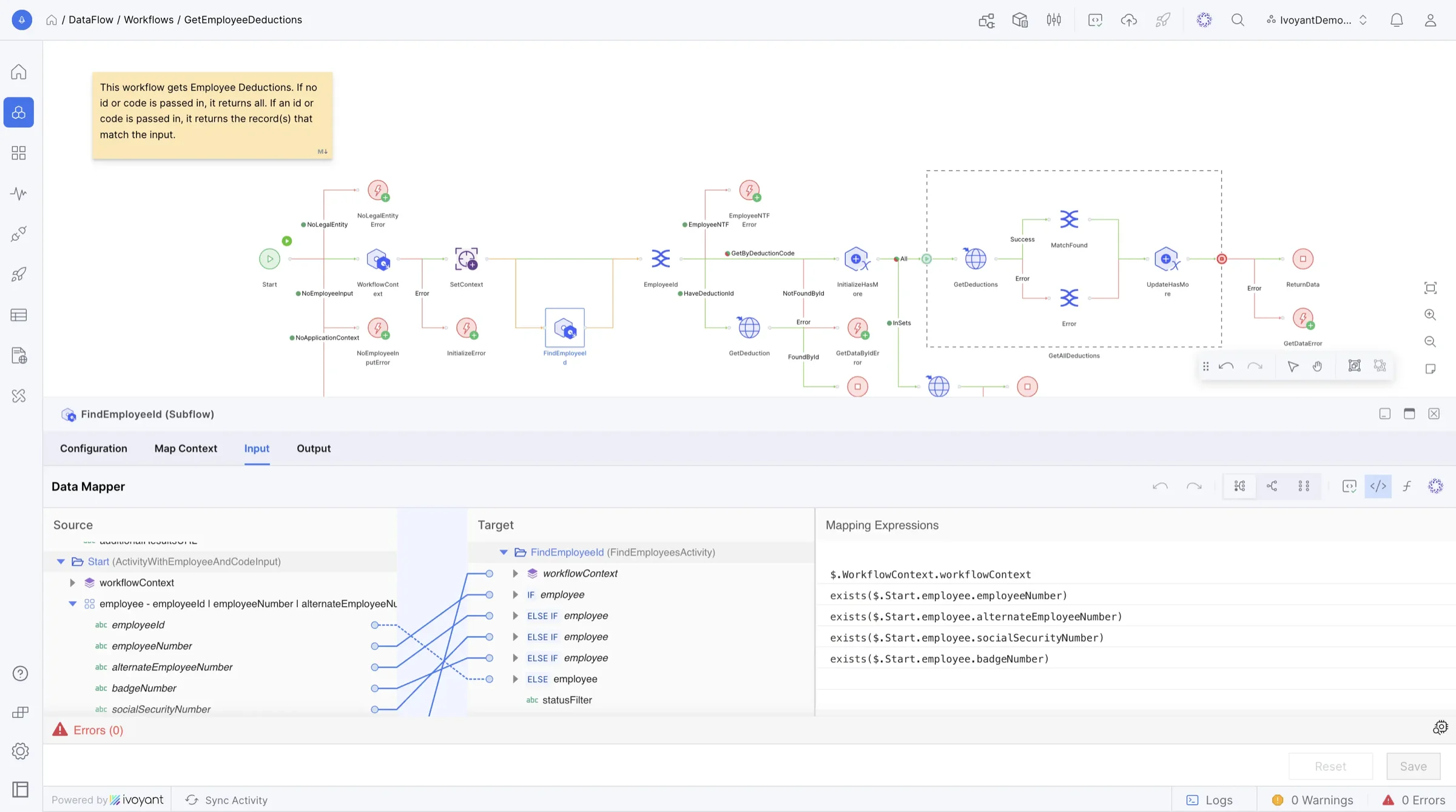Open the IvoyantDemo workspace dropdown
The image size is (1456, 812).
click(x=1316, y=20)
